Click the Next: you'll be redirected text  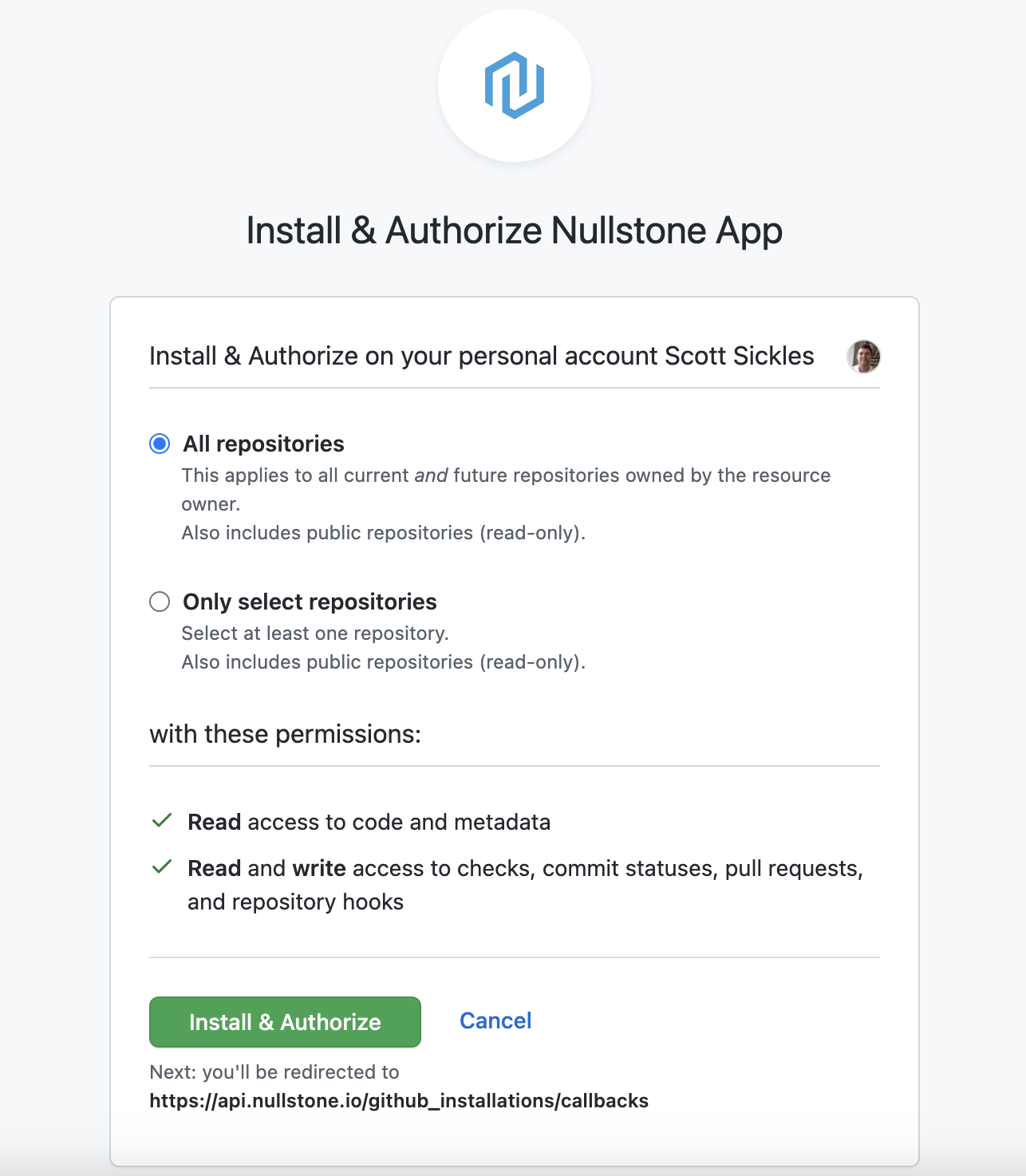274,1071
